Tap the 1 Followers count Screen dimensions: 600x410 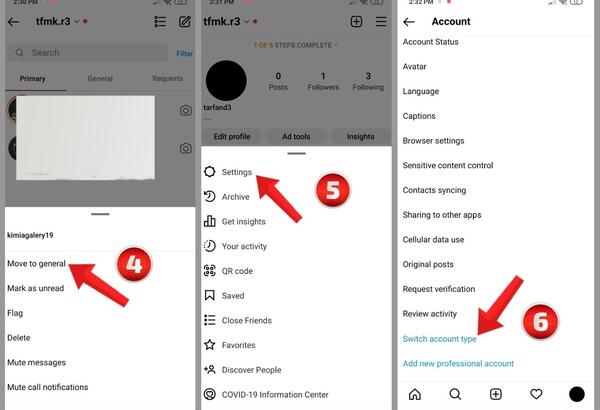click(323, 82)
